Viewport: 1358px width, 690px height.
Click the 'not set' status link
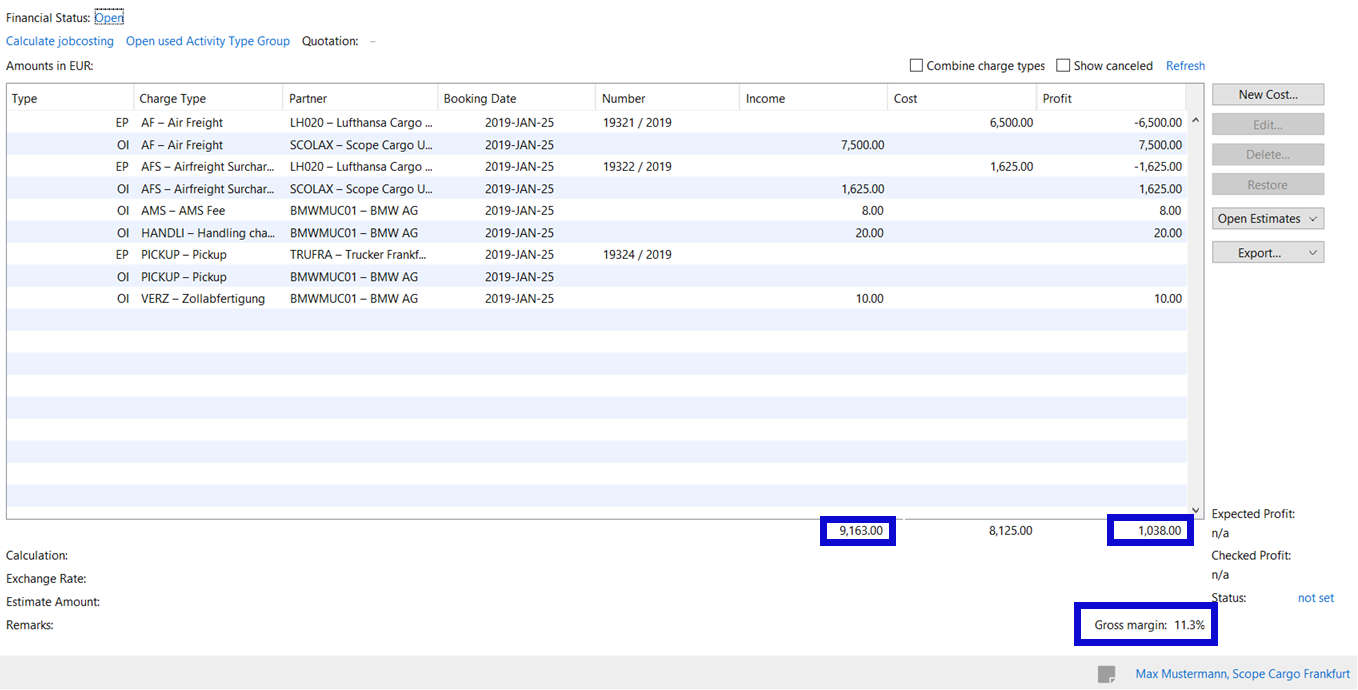1315,598
